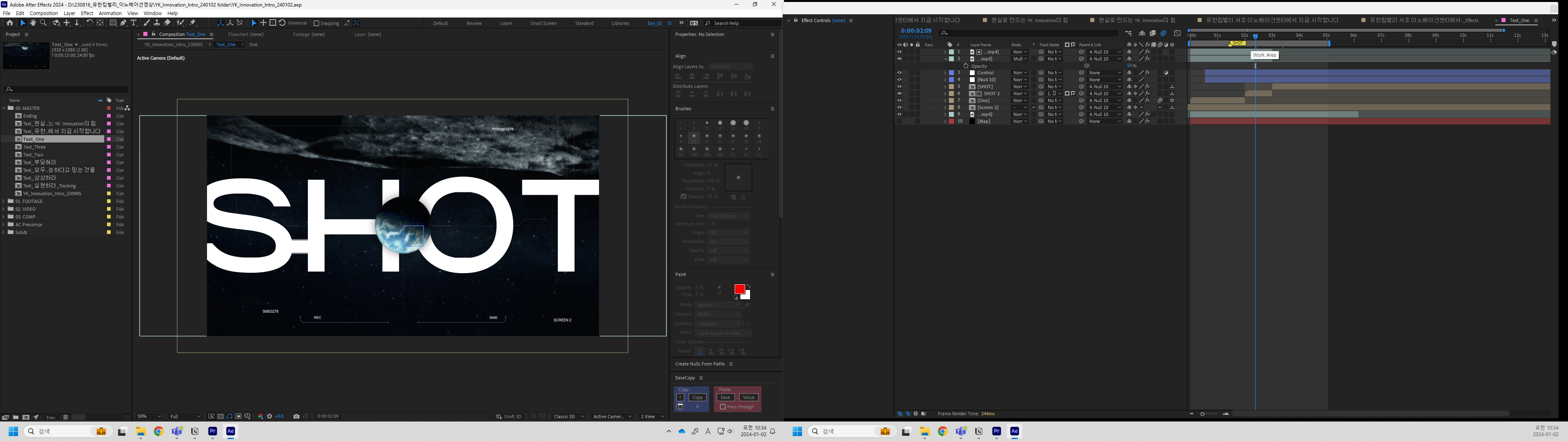Viewport: 1568px width, 441px height.
Task: Open the Mult blend mode dropdown on layer 2
Action: coord(1020,58)
